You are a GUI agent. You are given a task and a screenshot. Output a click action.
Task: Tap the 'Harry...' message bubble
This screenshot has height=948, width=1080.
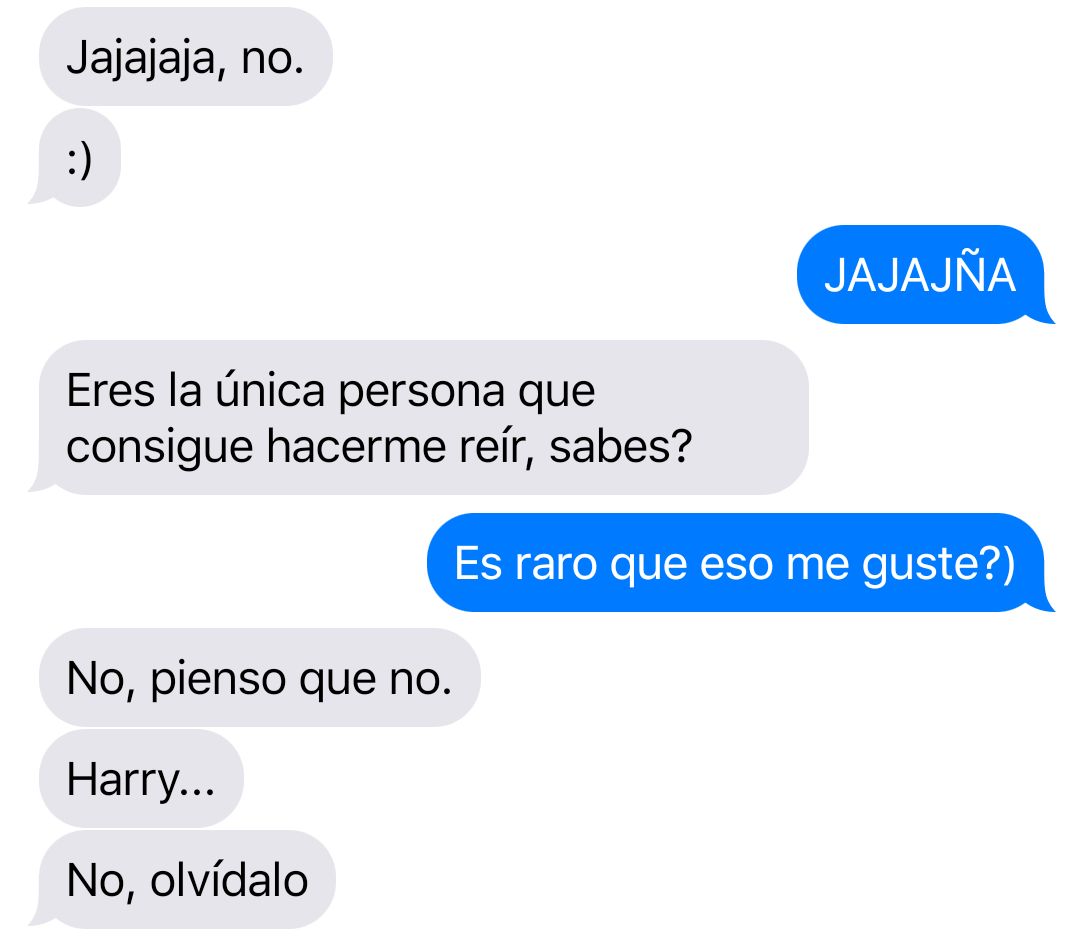point(141,779)
